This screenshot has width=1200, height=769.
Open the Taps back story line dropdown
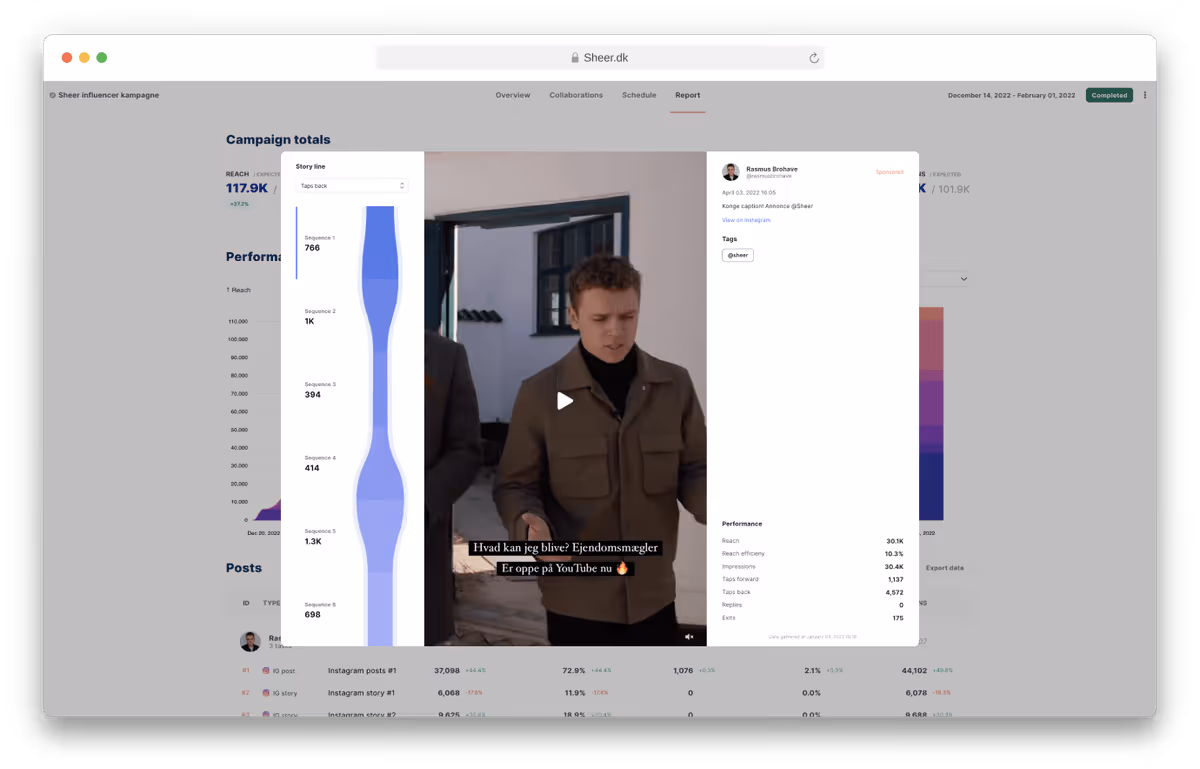click(352, 186)
